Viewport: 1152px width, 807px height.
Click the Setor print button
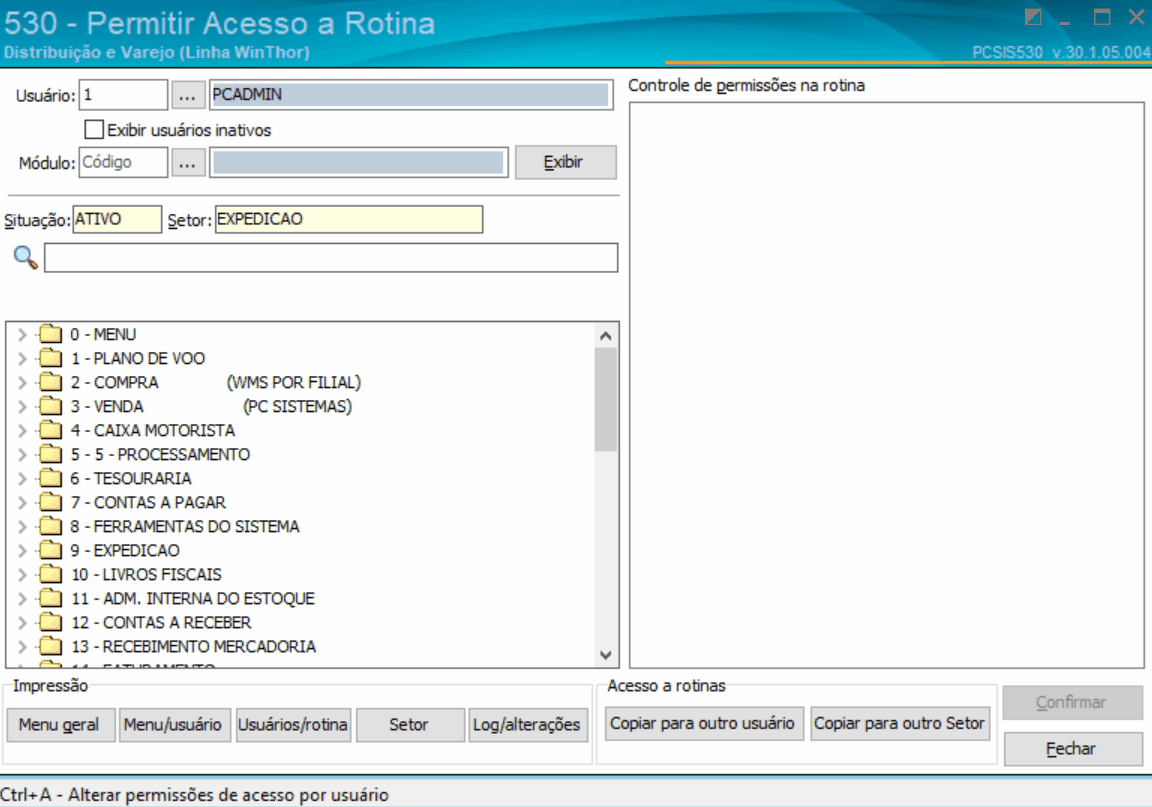click(409, 725)
